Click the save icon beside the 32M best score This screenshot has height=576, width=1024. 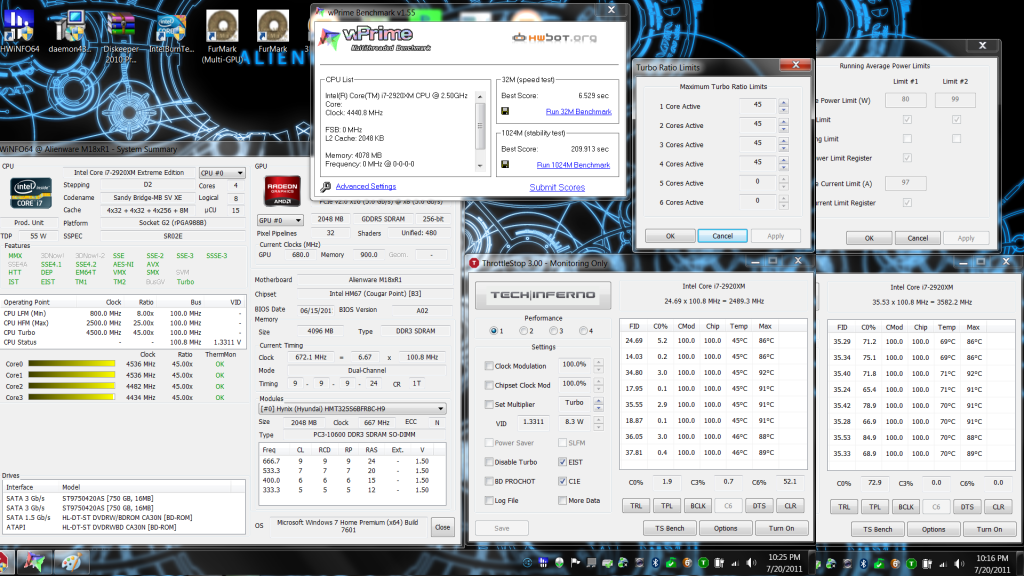(x=505, y=112)
